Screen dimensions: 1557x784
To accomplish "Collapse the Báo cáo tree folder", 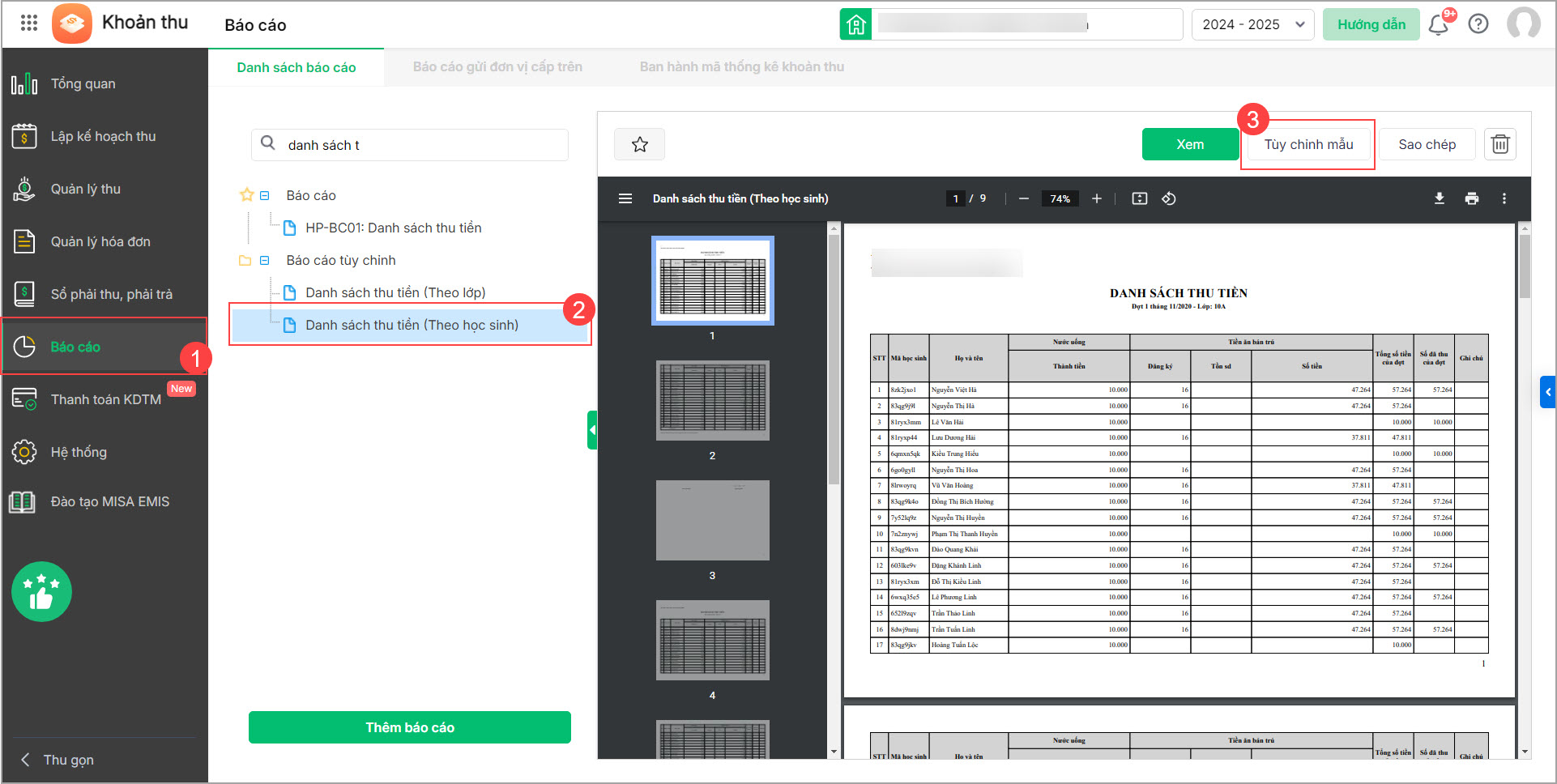I will click(x=265, y=195).
